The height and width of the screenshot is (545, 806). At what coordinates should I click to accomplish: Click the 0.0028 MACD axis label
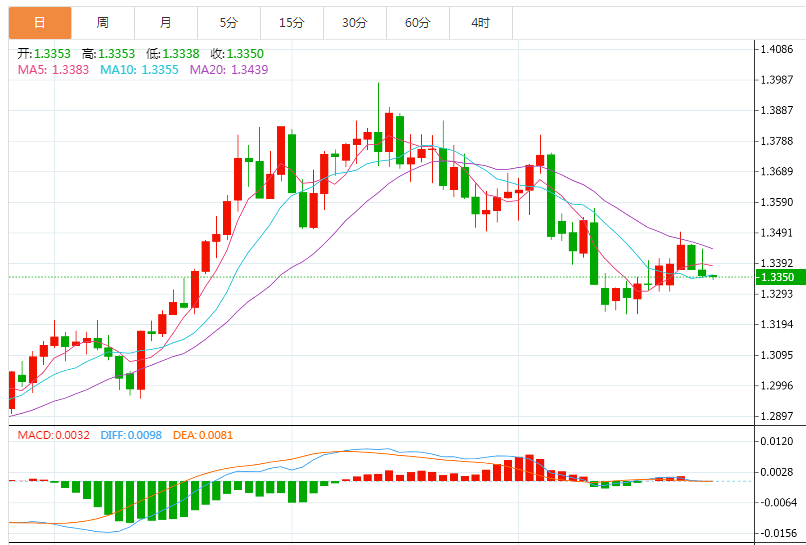(777, 471)
